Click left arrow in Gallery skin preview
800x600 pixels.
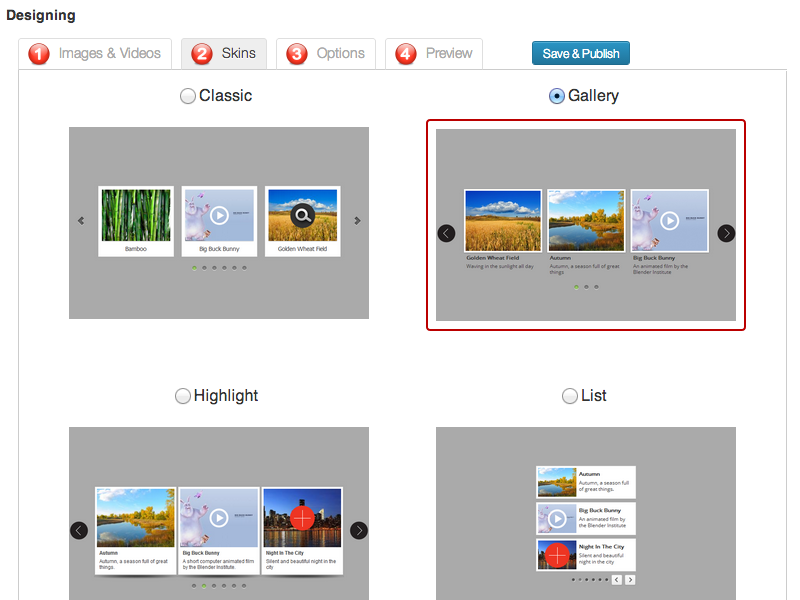pyautogui.click(x=447, y=233)
